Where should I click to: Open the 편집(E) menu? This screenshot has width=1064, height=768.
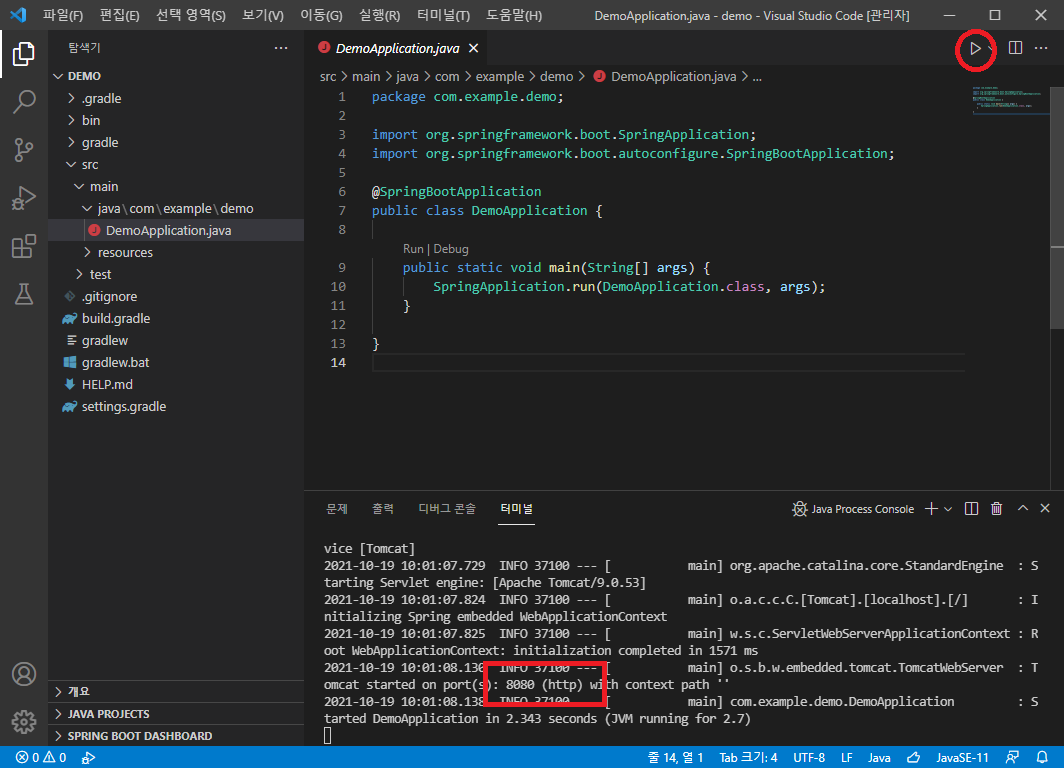coord(119,15)
